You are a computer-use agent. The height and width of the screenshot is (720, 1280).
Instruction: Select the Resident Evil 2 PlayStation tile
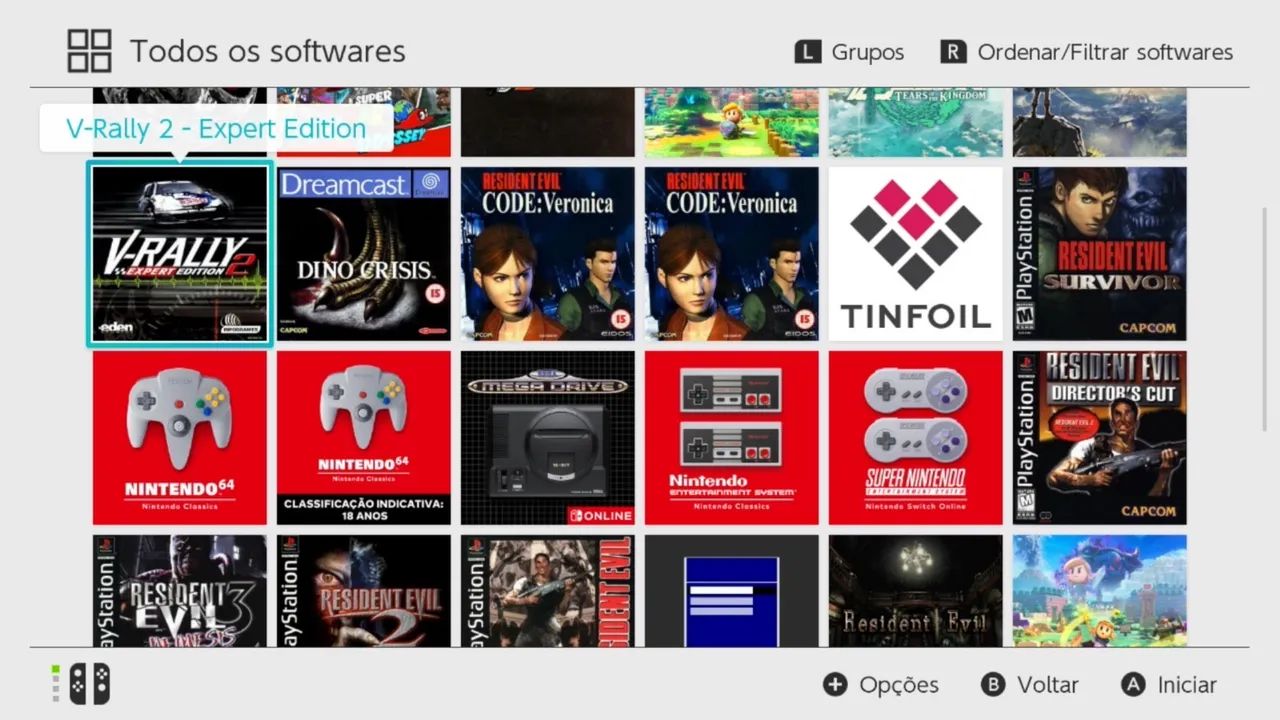click(x=364, y=591)
